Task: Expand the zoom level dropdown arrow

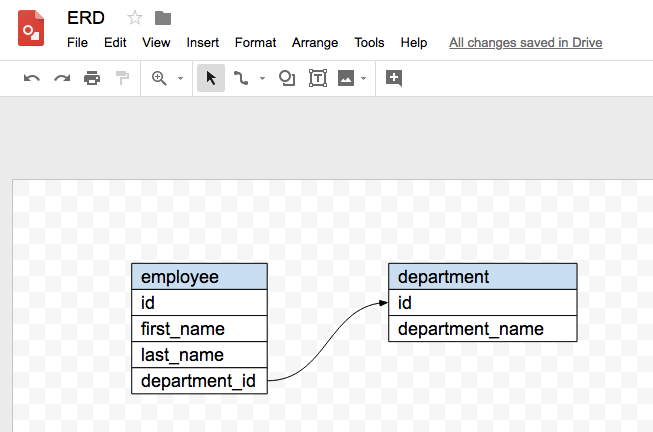Action: click(x=180, y=78)
